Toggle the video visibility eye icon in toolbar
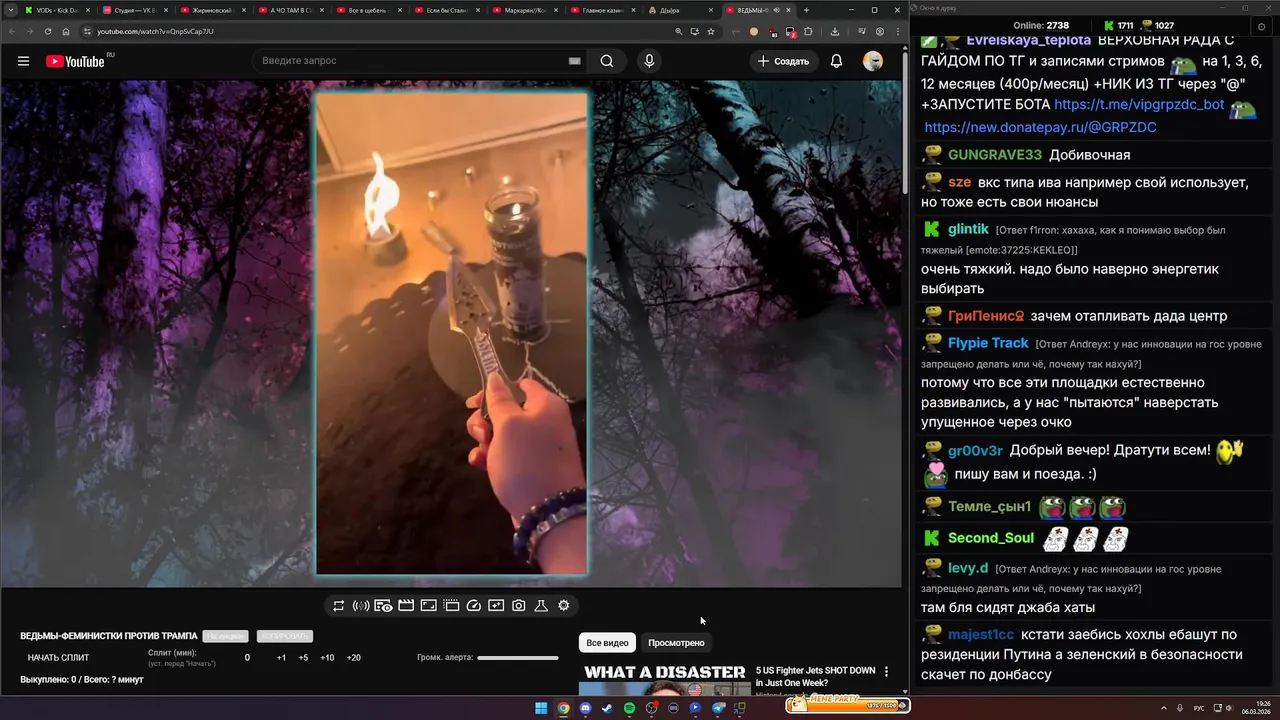This screenshot has width=1280, height=720. 383,606
